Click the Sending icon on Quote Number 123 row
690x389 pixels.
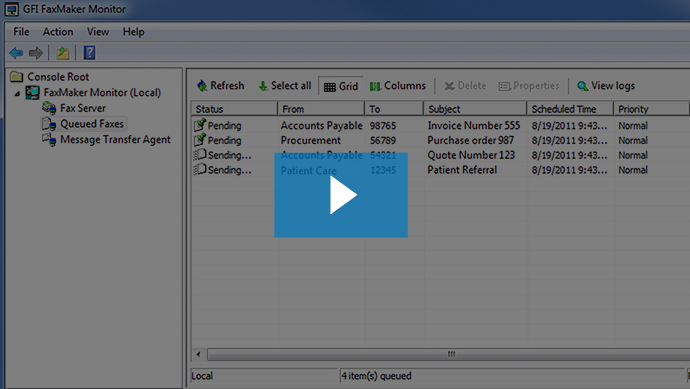pyautogui.click(x=200, y=155)
